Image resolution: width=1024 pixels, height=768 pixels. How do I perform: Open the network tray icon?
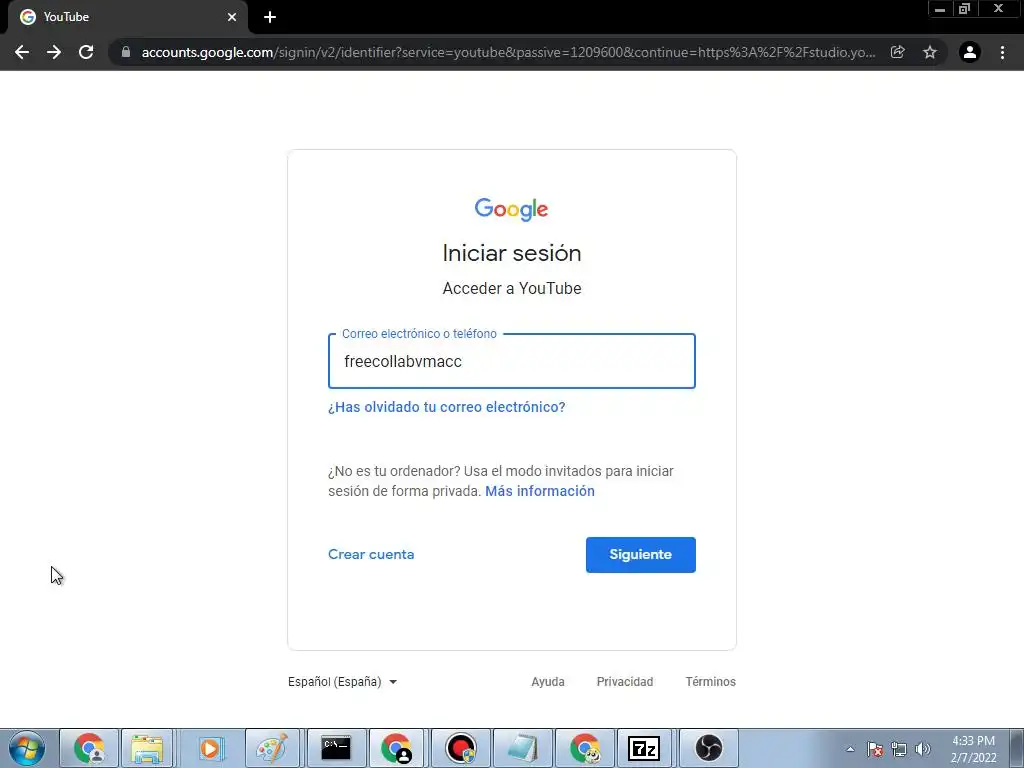point(899,749)
